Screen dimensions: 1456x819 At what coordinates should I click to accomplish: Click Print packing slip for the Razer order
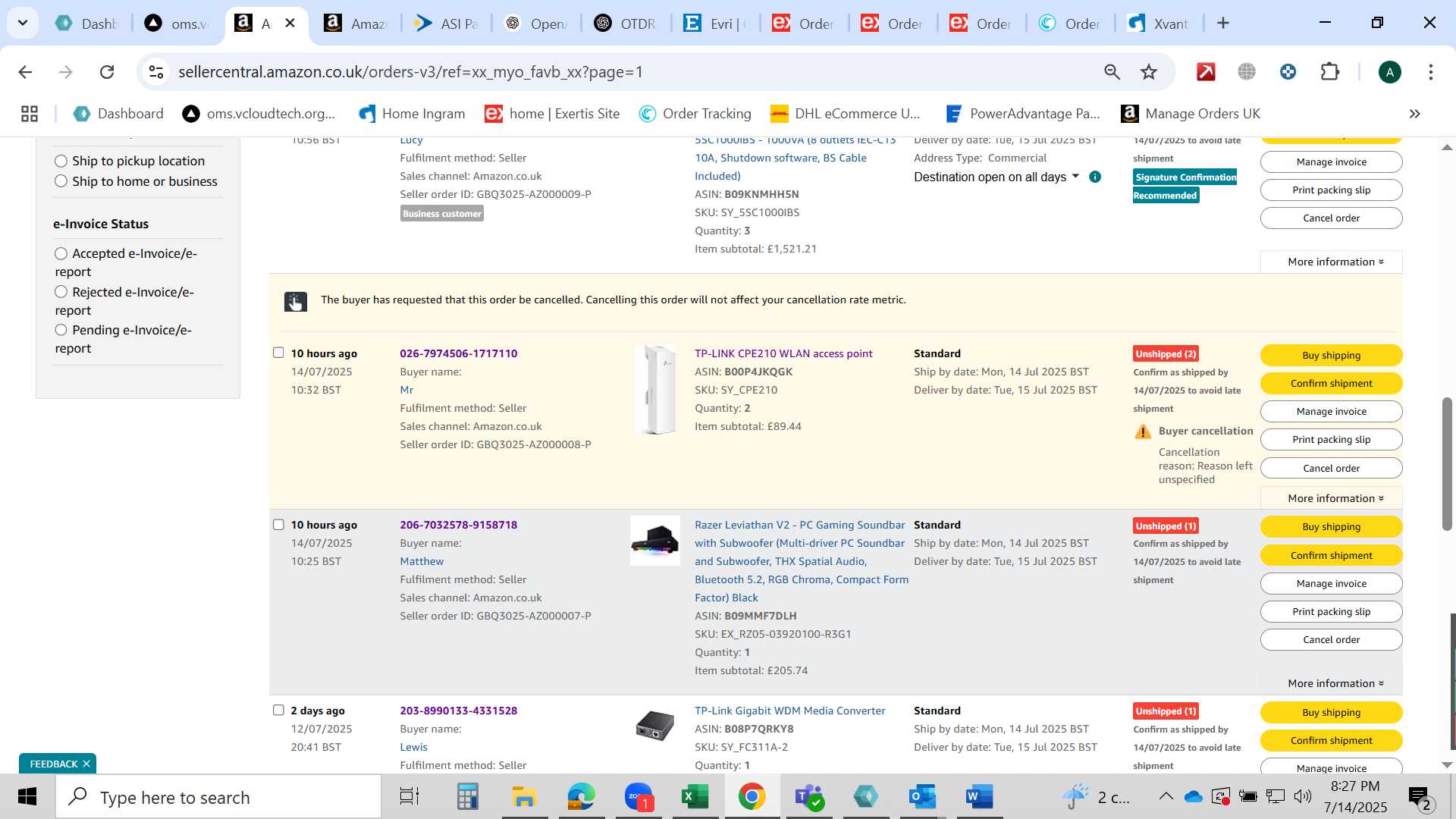pyautogui.click(x=1331, y=611)
